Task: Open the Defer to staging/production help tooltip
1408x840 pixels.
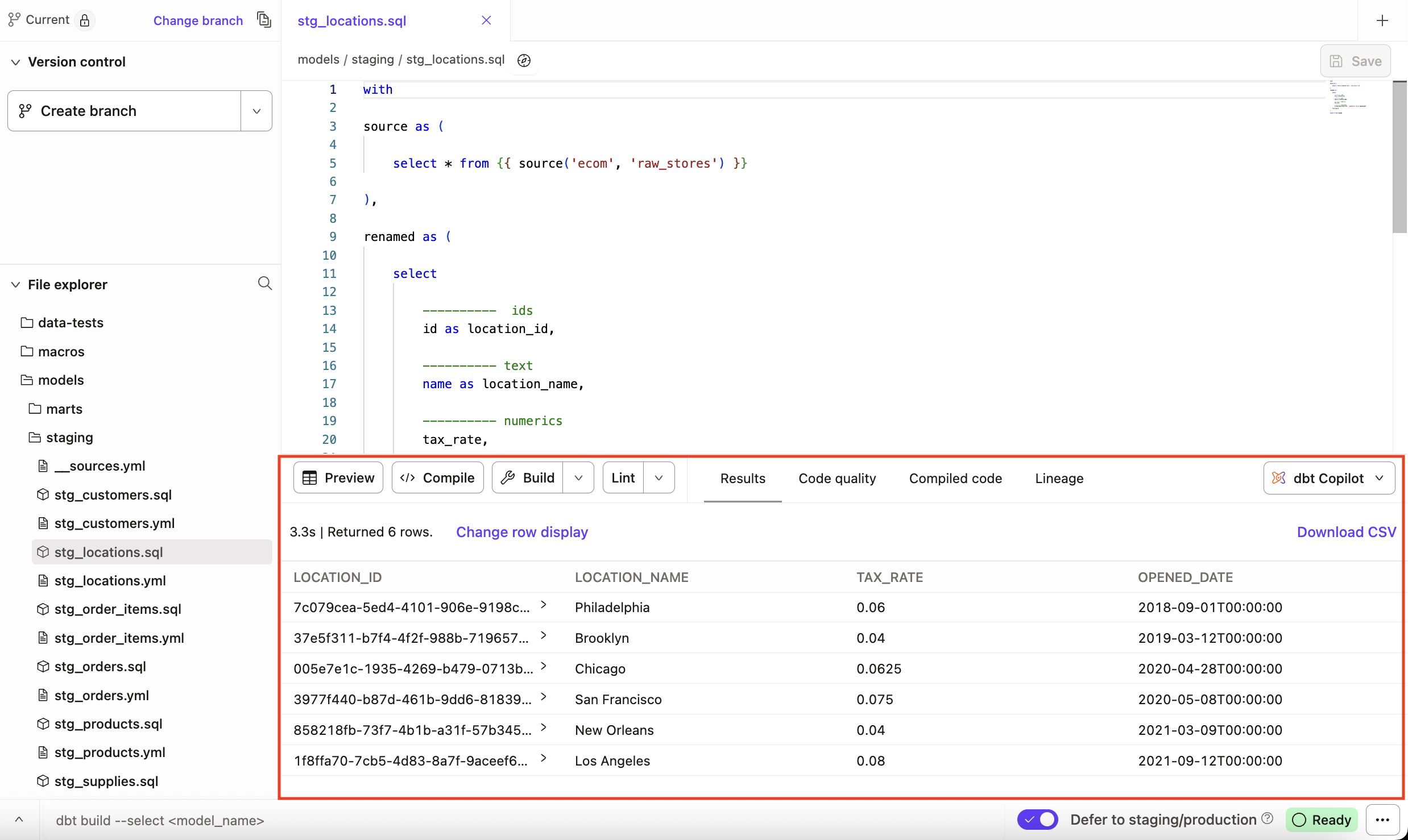Action: pos(1268,818)
